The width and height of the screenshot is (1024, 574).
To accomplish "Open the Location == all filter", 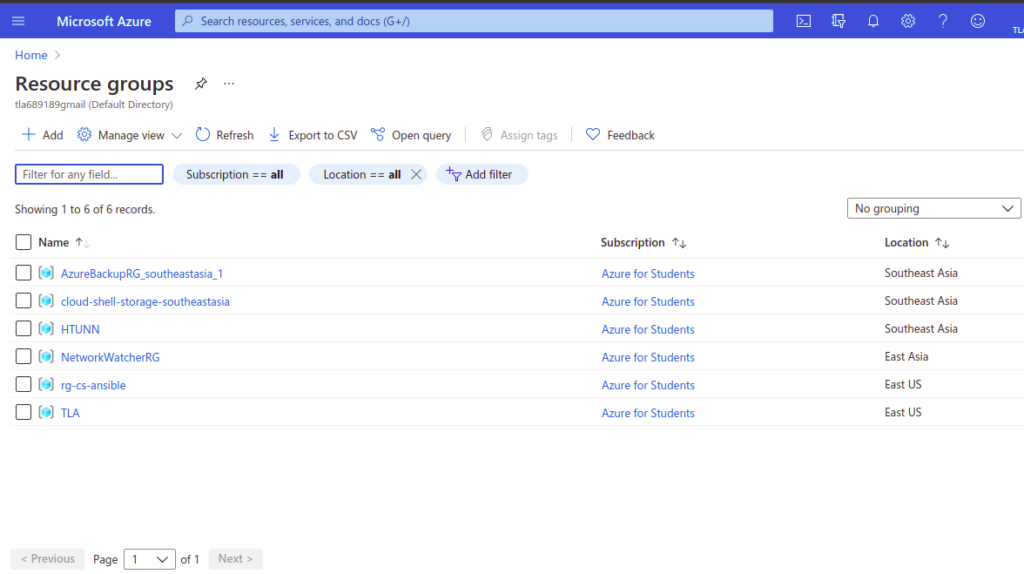I will (361, 174).
